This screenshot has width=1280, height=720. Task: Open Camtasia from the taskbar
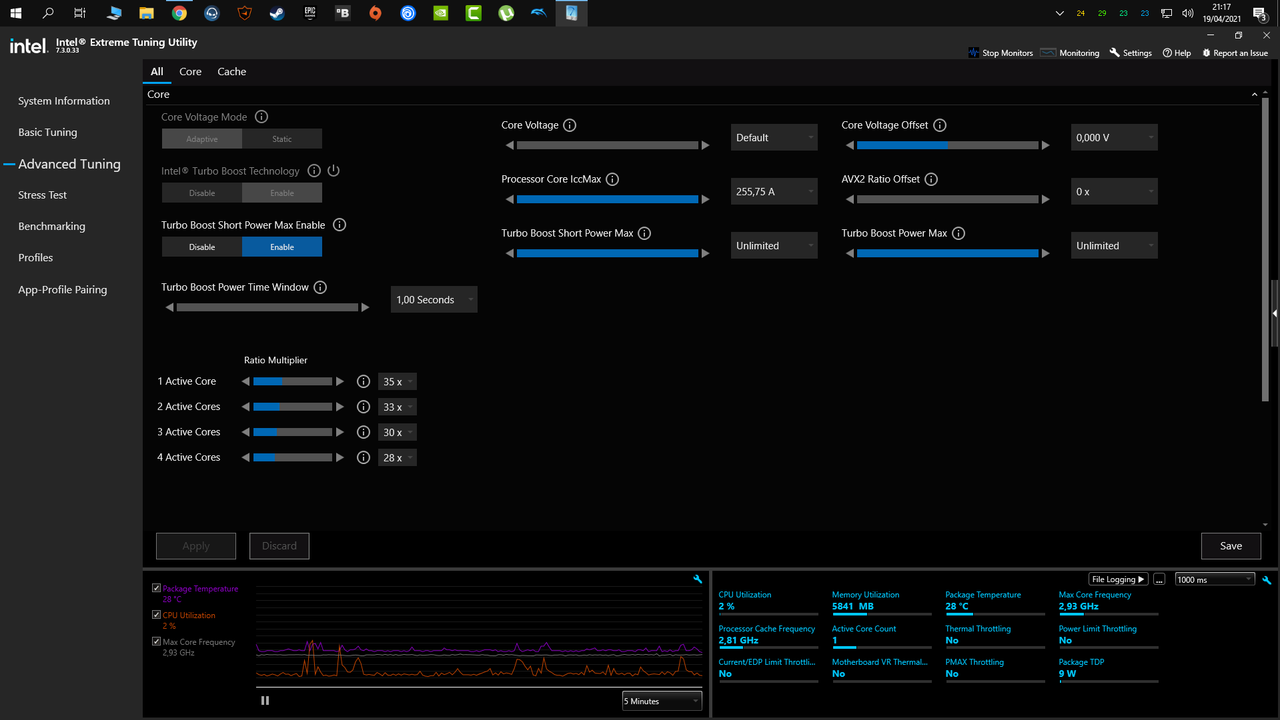coord(473,13)
